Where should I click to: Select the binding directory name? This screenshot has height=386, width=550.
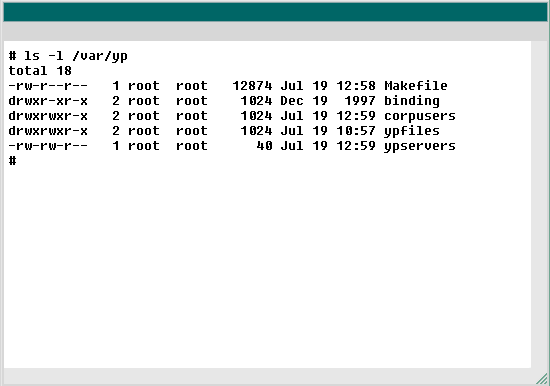pos(412,101)
